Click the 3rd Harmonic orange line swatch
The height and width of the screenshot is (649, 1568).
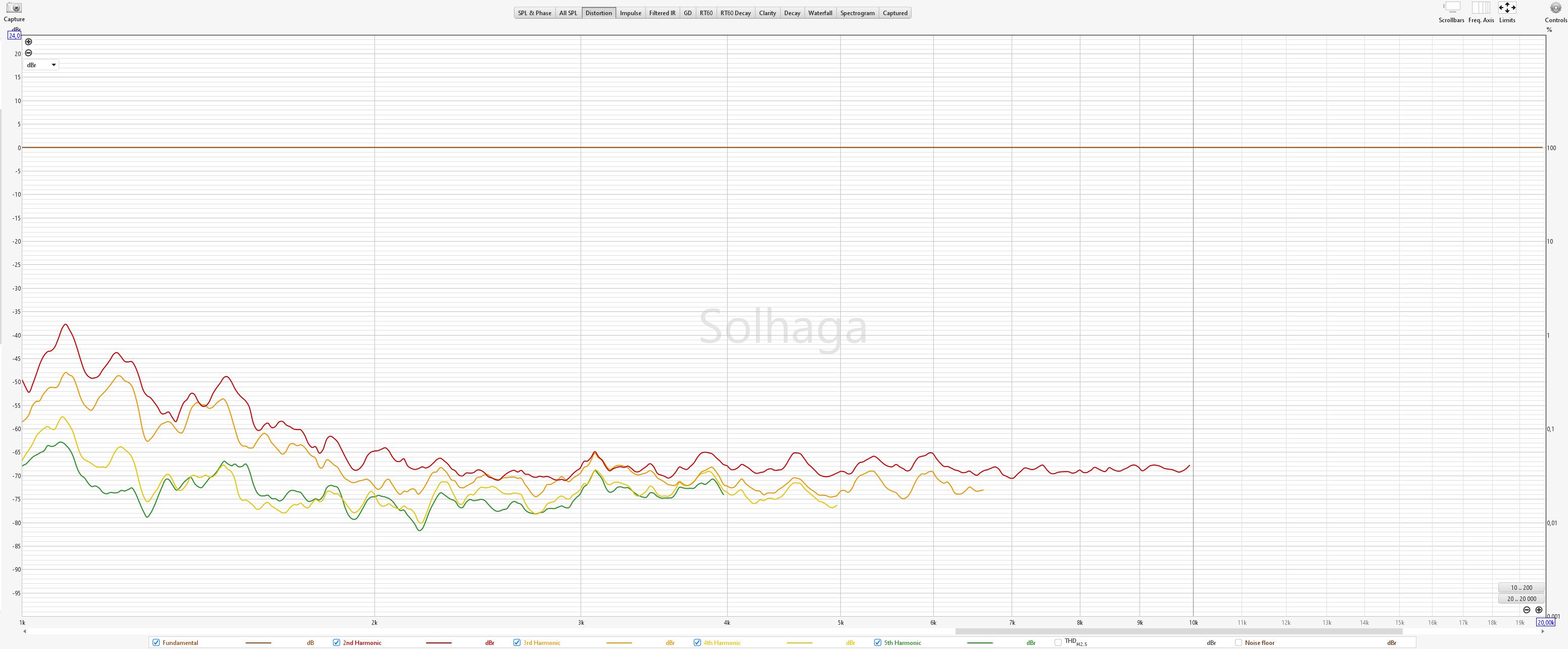[x=619, y=643]
